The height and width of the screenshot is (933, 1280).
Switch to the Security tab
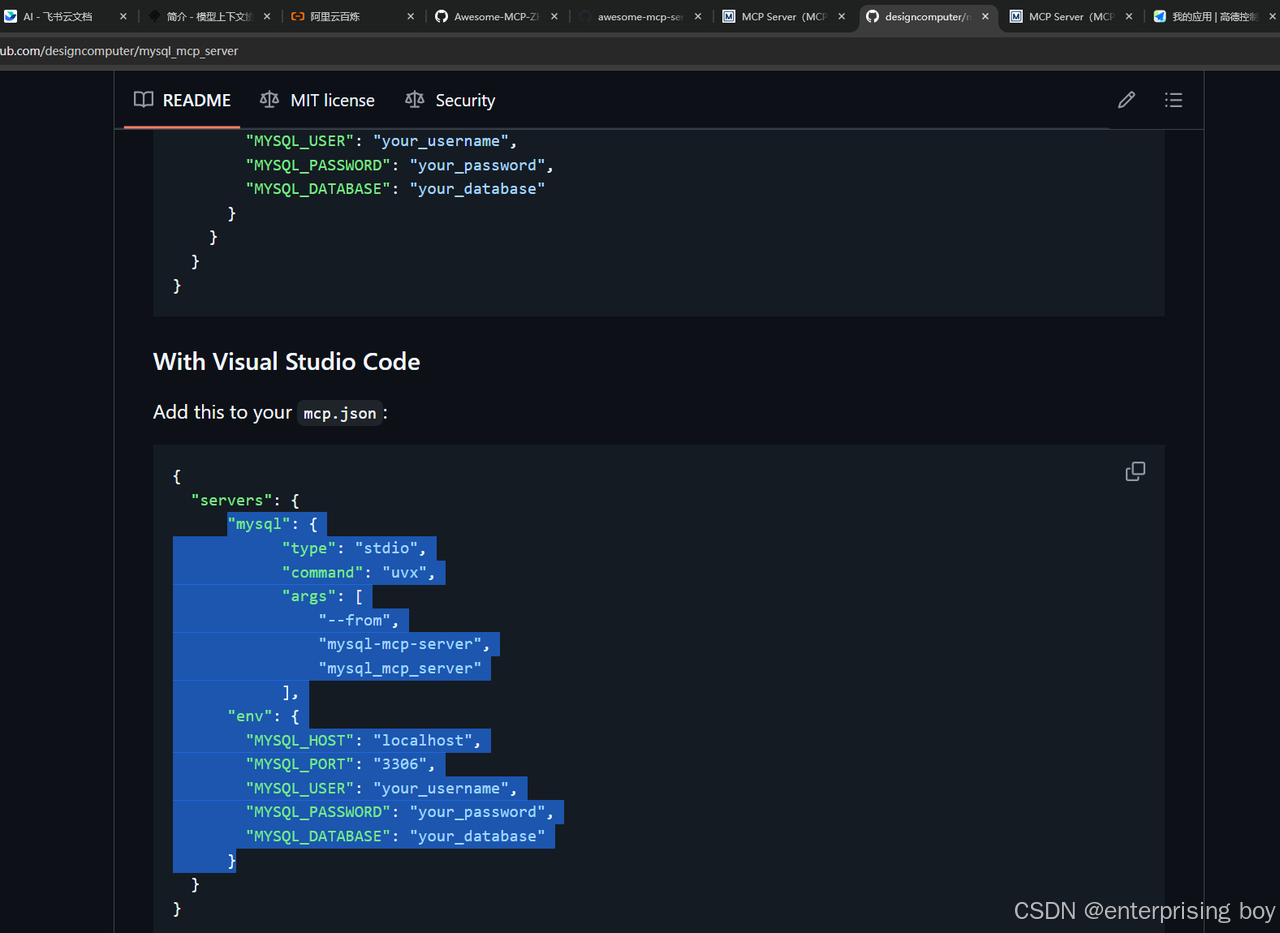450,100
